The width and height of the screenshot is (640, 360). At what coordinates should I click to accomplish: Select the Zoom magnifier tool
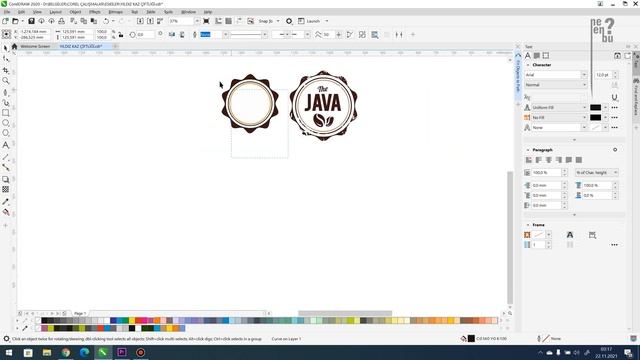[x=6, y=81]
